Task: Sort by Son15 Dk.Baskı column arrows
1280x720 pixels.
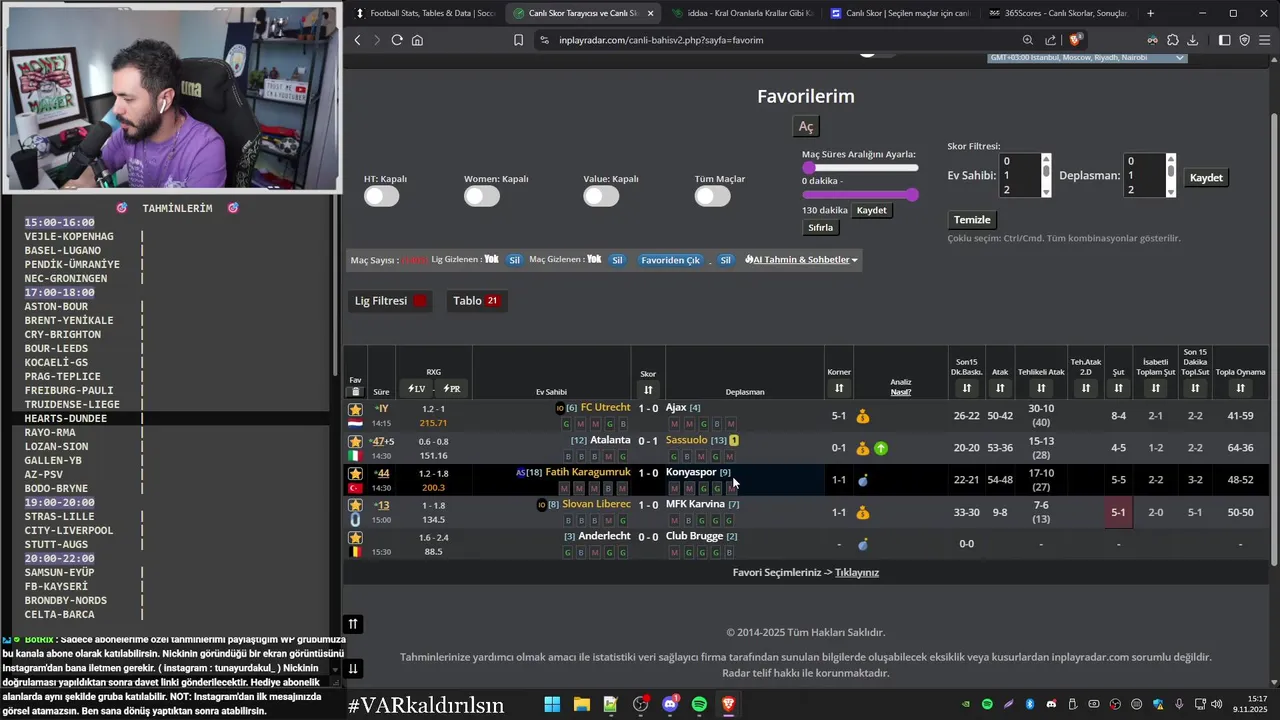Action: 966,388
